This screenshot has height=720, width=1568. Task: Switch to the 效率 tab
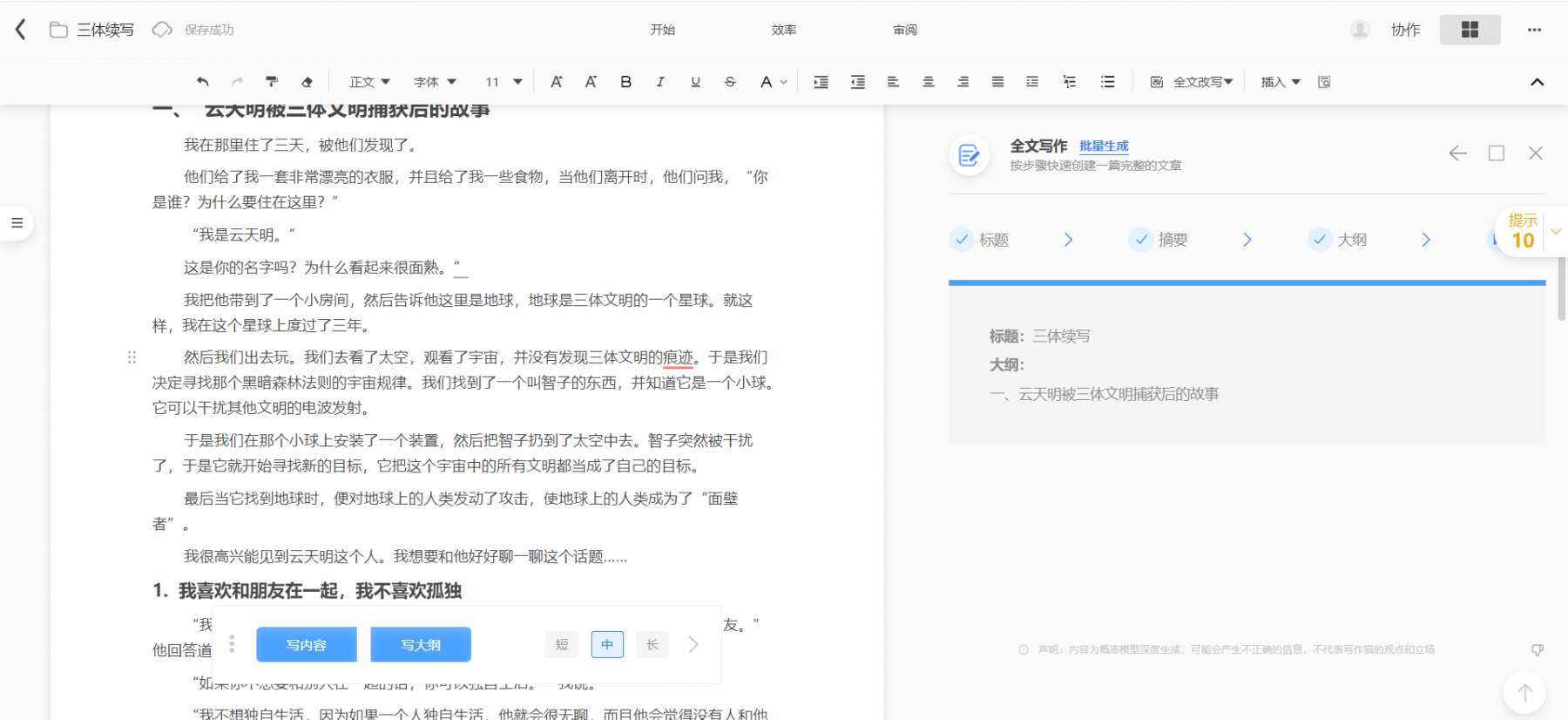[784, 30]
